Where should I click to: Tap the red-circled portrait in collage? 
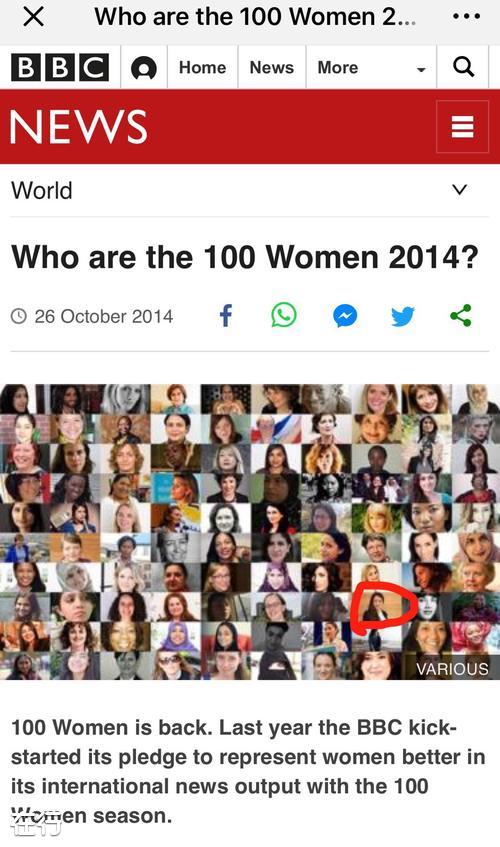point(376,607)
